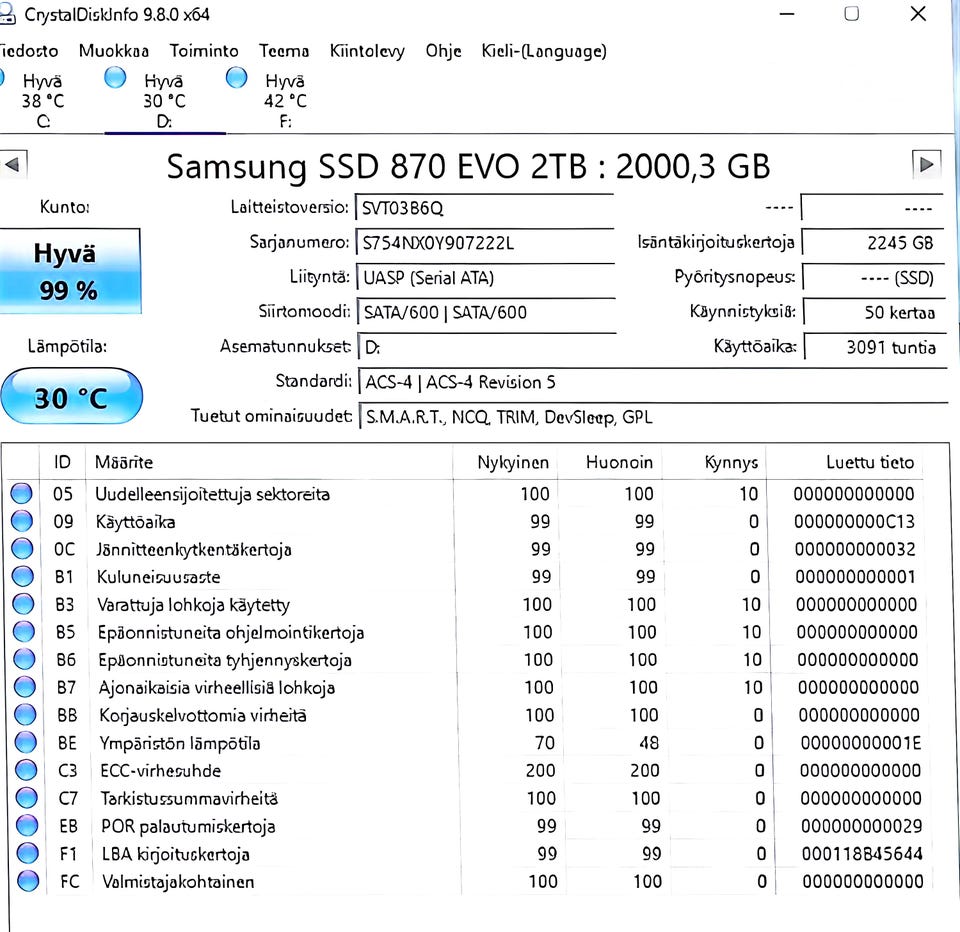This screenshot has width=960, height=932.
Task: Select the D: drive status orb
Action: 115,78
